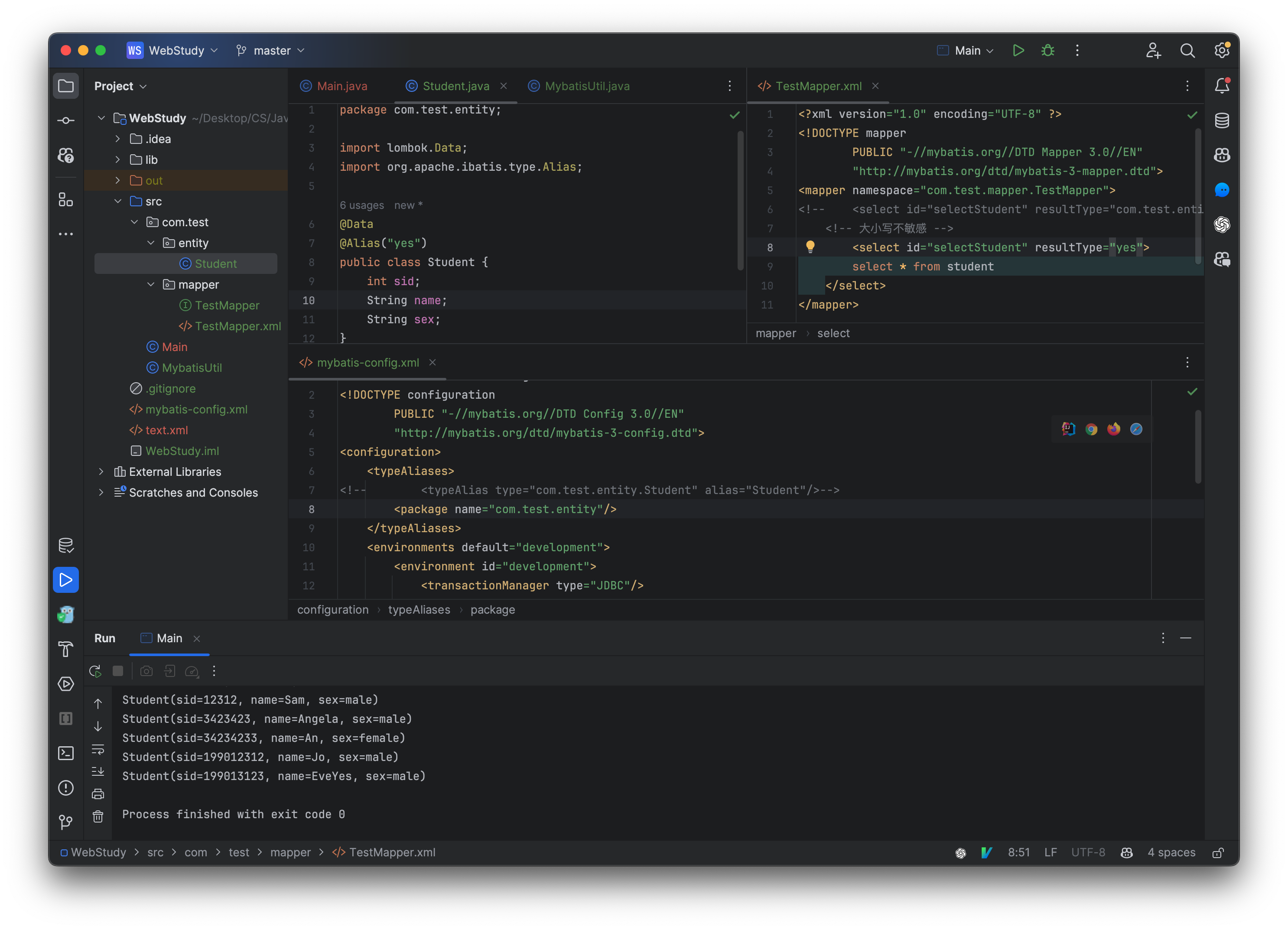This screenshot has width=1288, height=930.
Task: Toggle soft-wrap in run console
Action: [x=98, y=749]
